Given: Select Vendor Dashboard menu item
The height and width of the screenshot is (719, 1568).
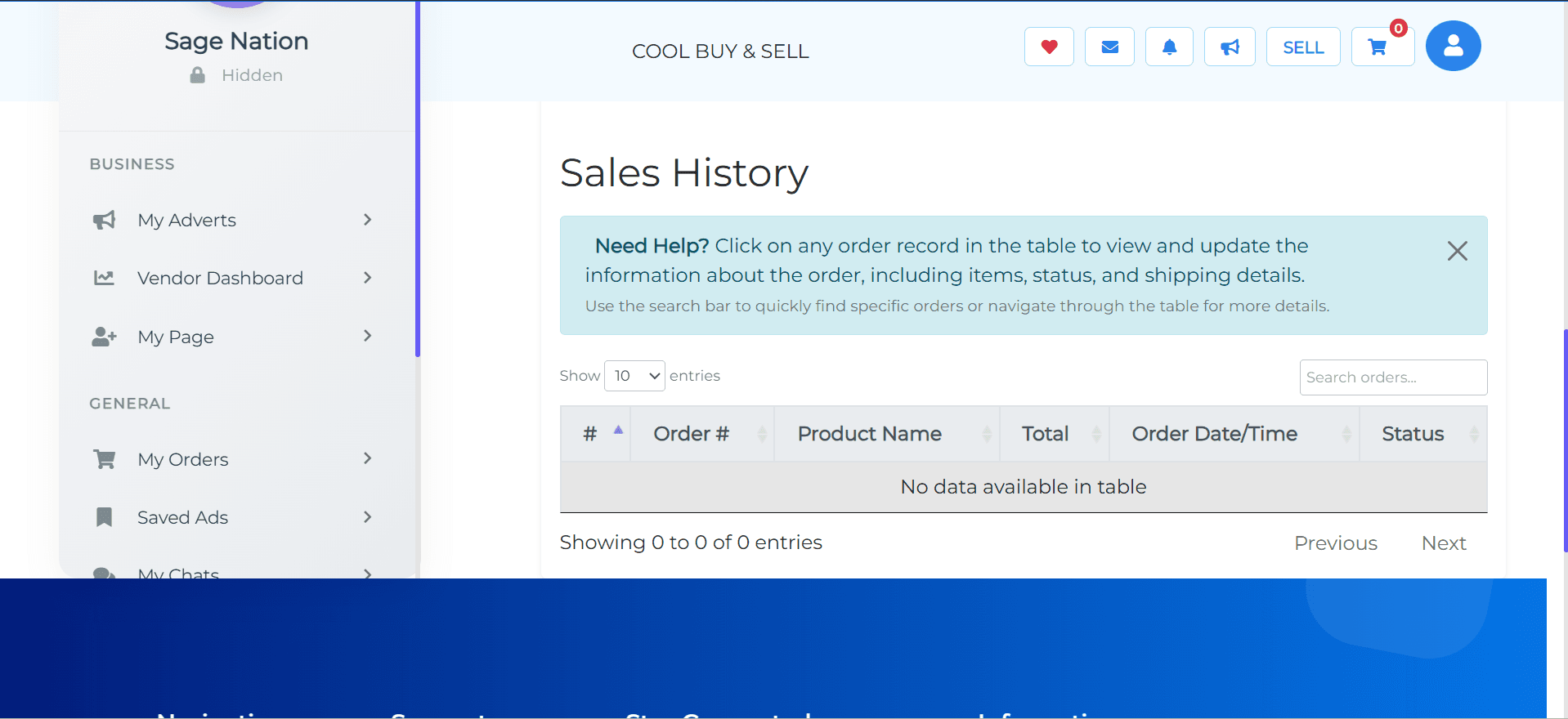Looking at the screenshot, I should coord(220,278).
